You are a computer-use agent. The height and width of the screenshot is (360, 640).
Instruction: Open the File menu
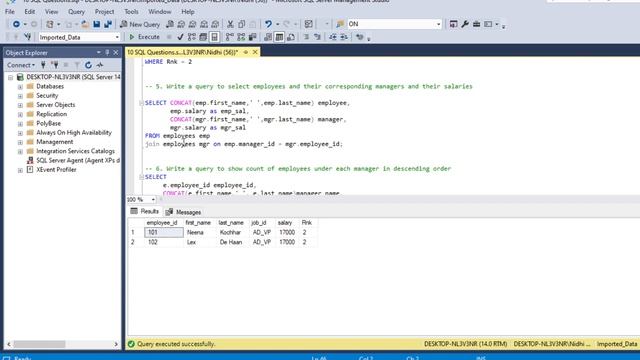point(9,12)
